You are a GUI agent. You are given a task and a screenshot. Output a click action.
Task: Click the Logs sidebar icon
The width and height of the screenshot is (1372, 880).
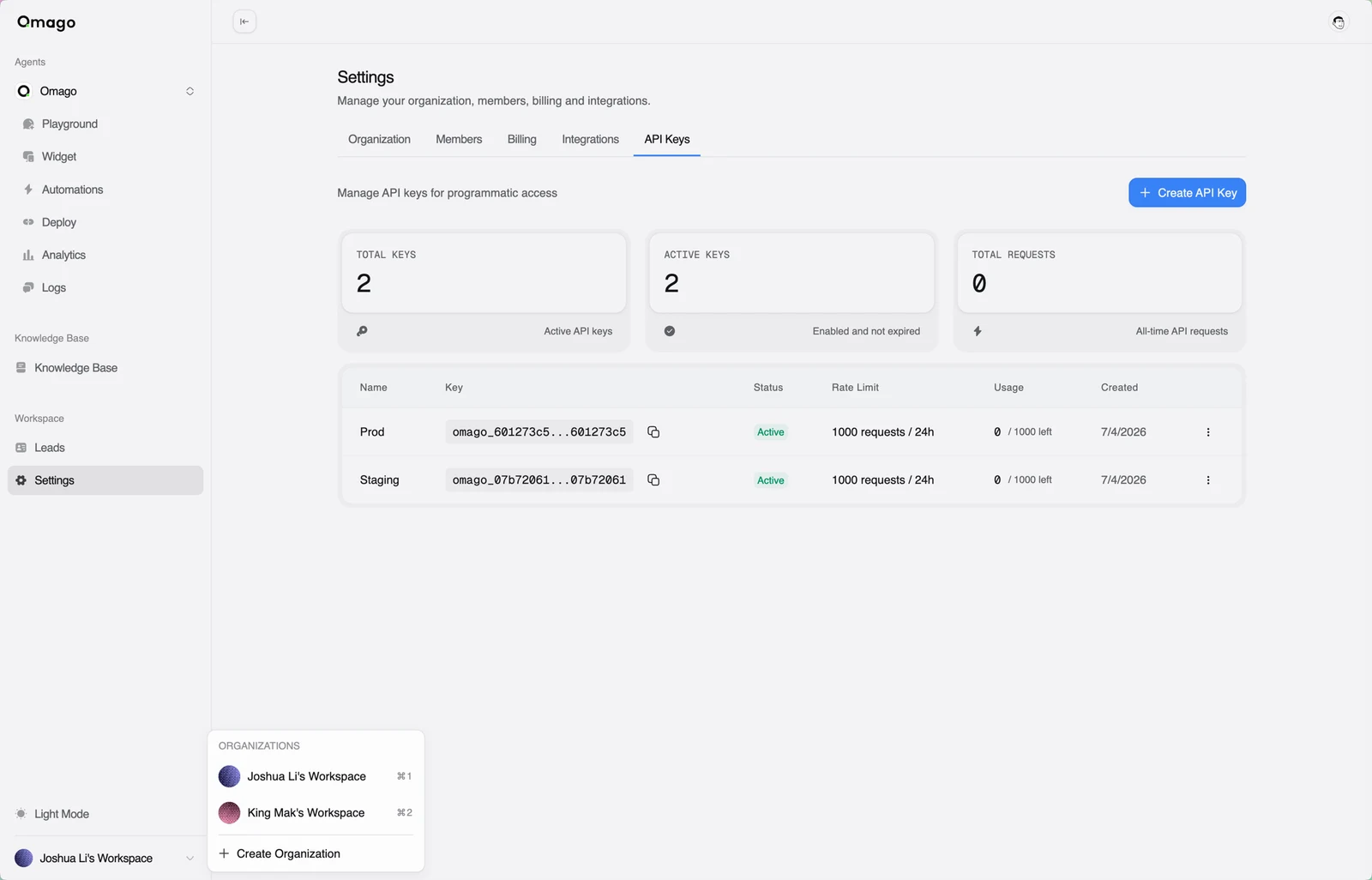coord(28,287)
